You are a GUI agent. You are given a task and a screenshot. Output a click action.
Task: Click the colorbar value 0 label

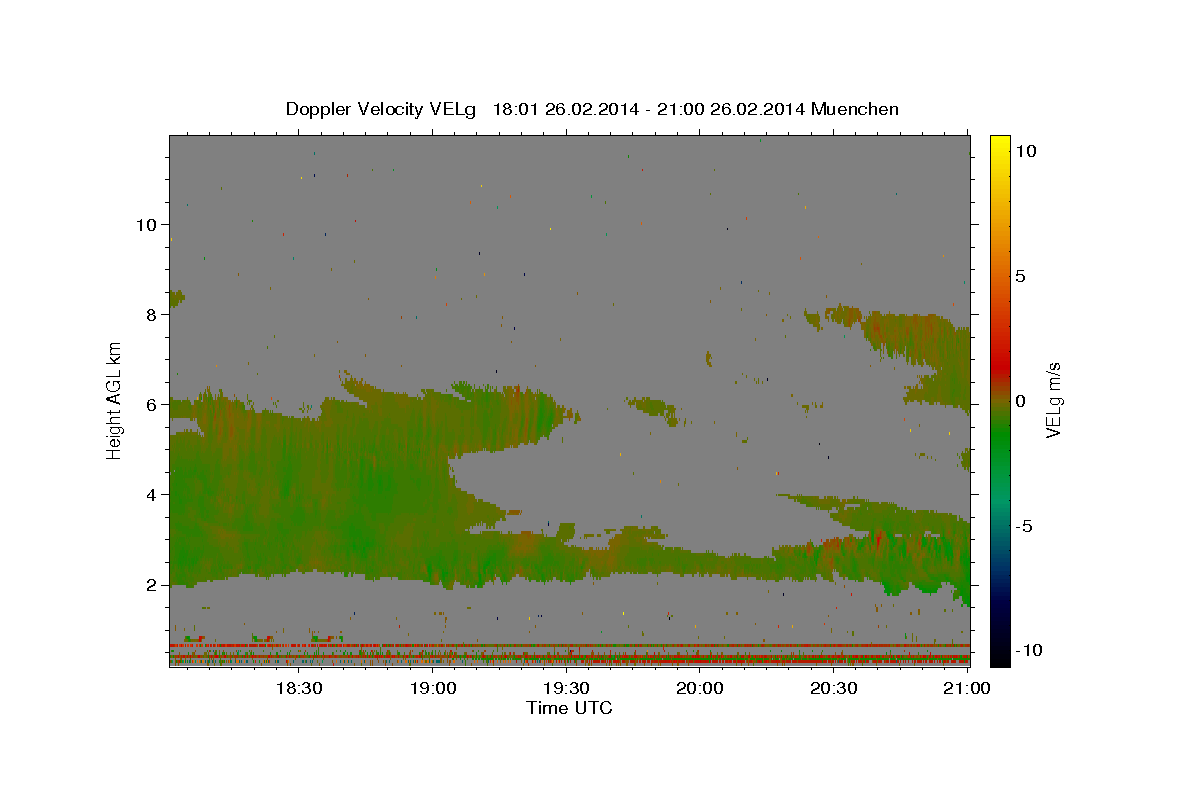click(1020, 401)
